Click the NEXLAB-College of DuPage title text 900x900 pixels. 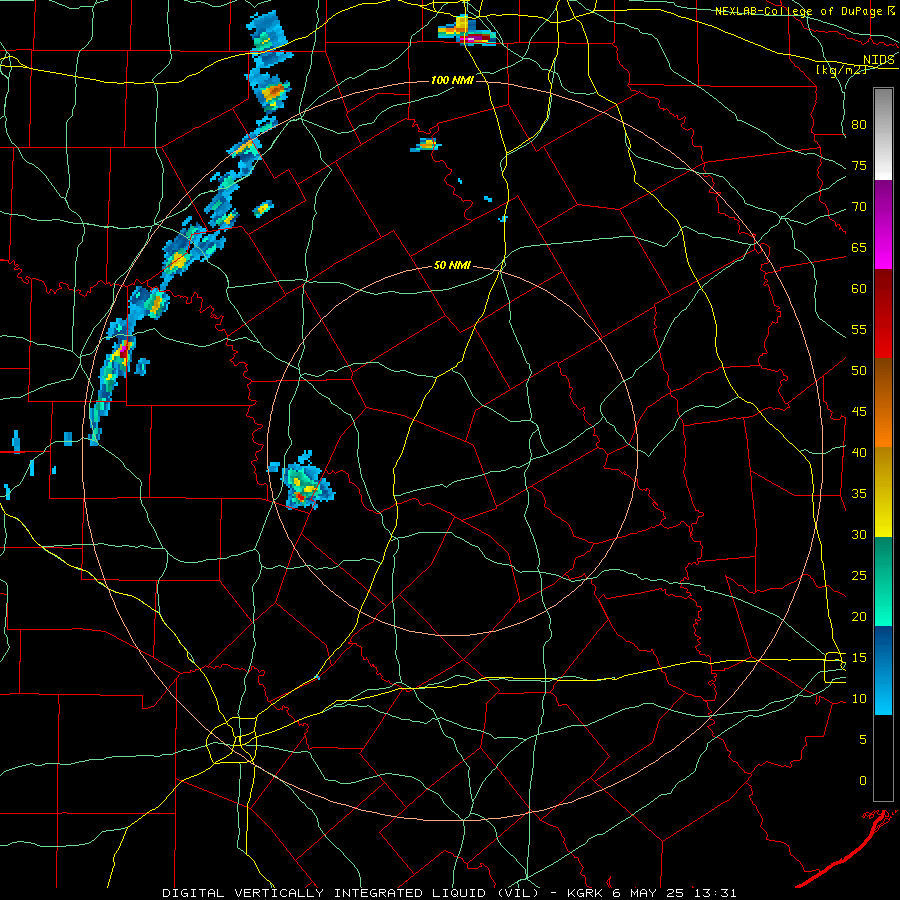coord(798,11)
